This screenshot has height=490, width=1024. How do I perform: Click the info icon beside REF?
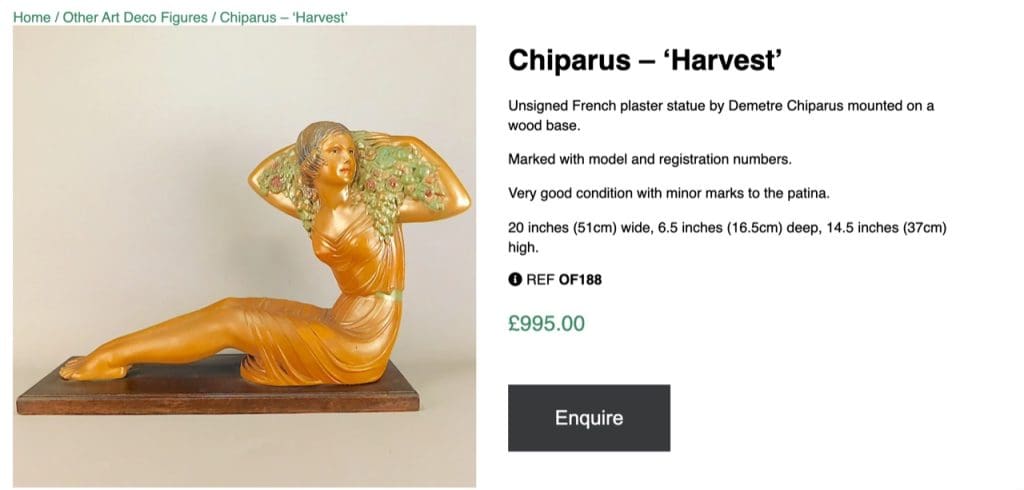515,280
